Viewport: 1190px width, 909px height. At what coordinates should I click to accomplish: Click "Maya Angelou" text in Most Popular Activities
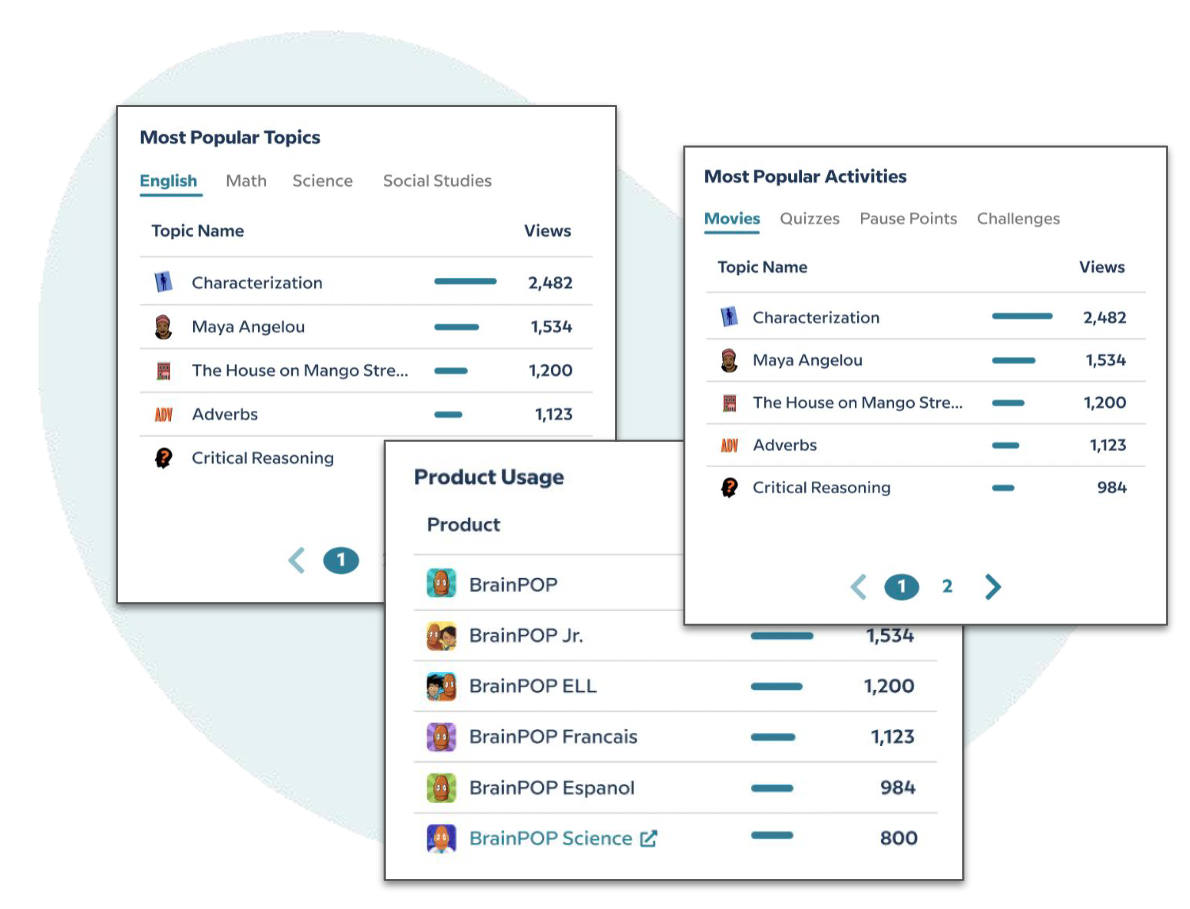(808, 360)
